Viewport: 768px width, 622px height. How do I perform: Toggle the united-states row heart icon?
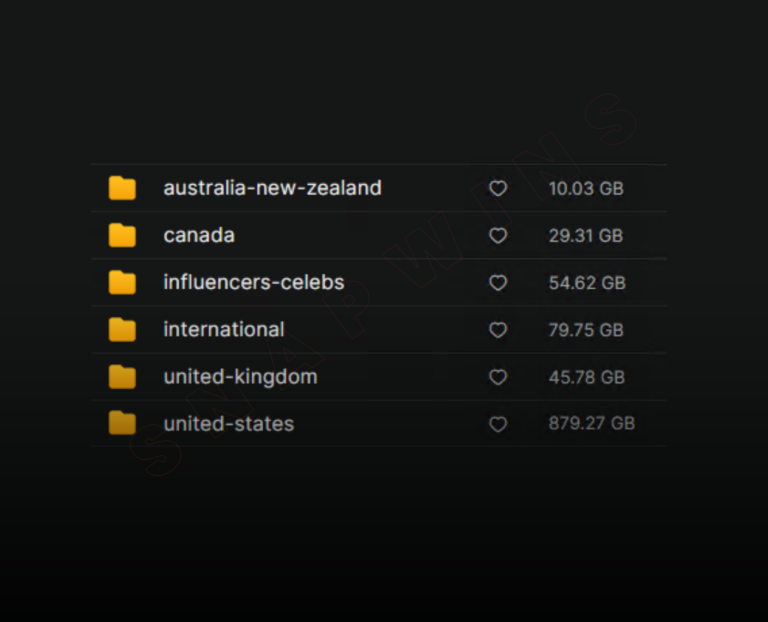pos(498,424)
